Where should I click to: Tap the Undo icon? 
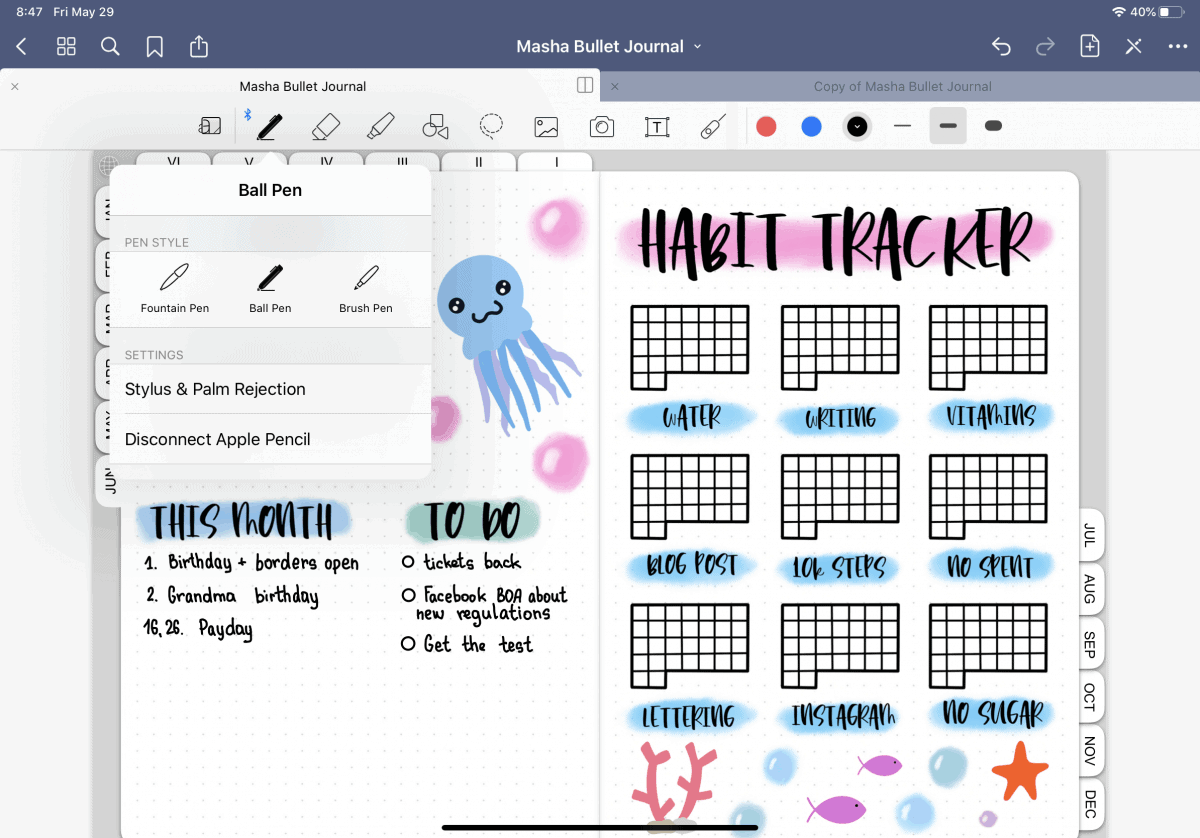(x=1001, y=46)
